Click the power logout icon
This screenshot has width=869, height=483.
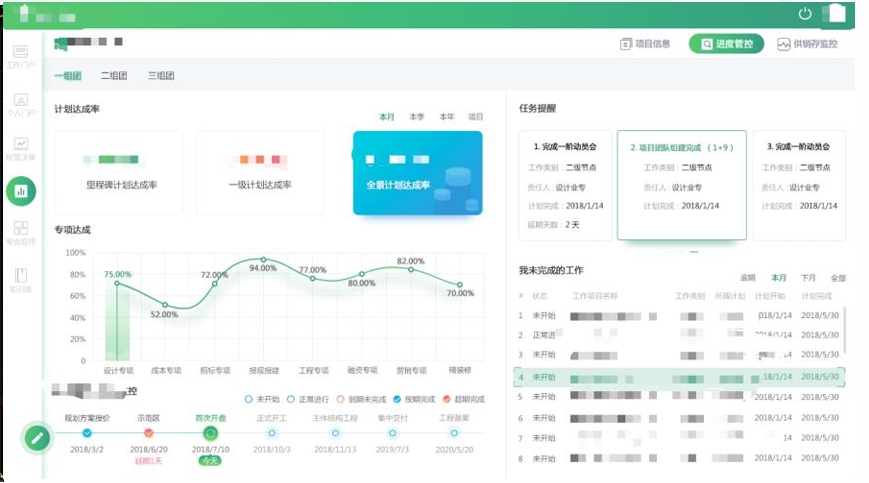(805, 14)
